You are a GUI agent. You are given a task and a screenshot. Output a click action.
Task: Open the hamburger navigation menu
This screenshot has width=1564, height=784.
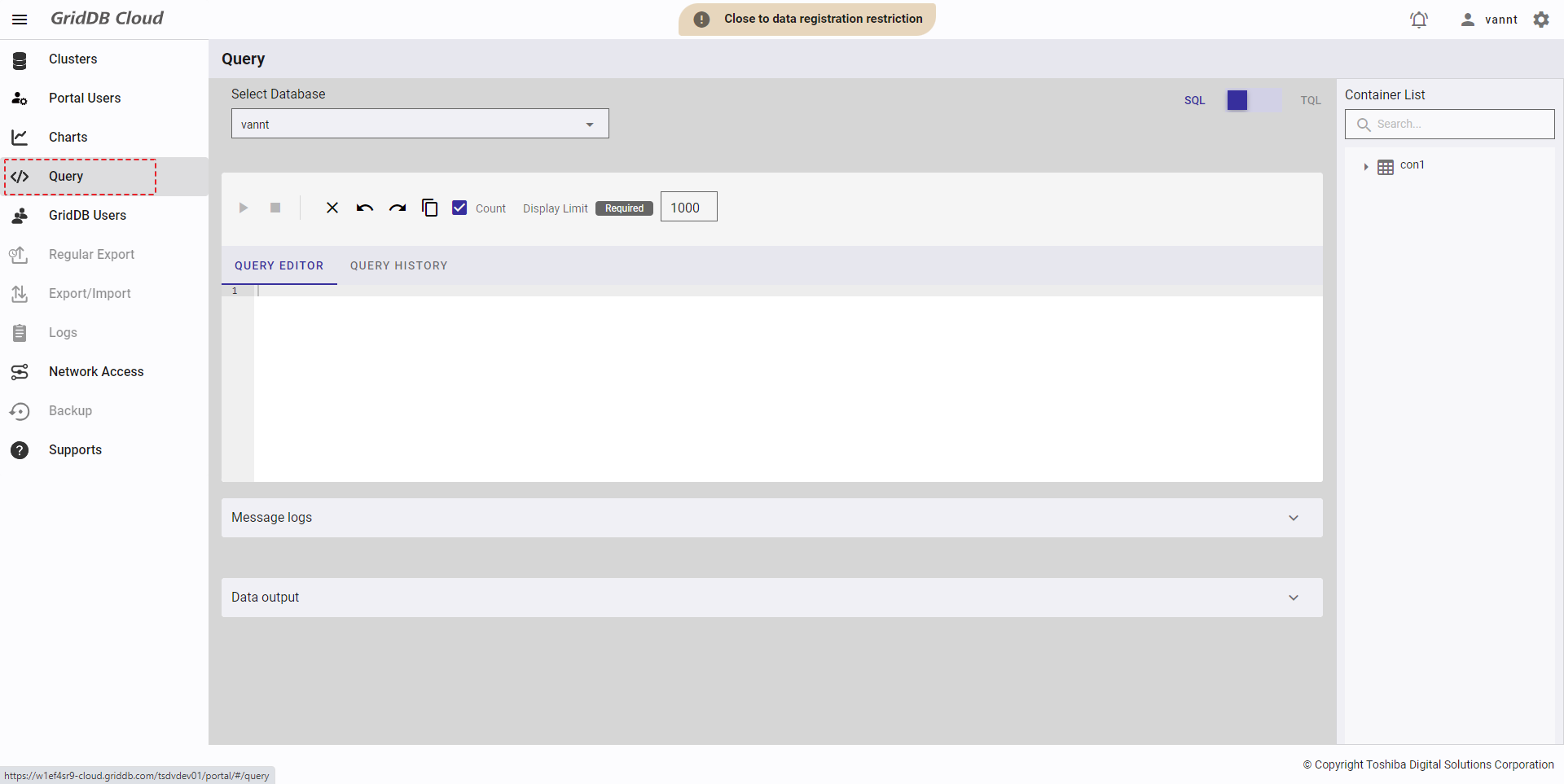(20, 20)
